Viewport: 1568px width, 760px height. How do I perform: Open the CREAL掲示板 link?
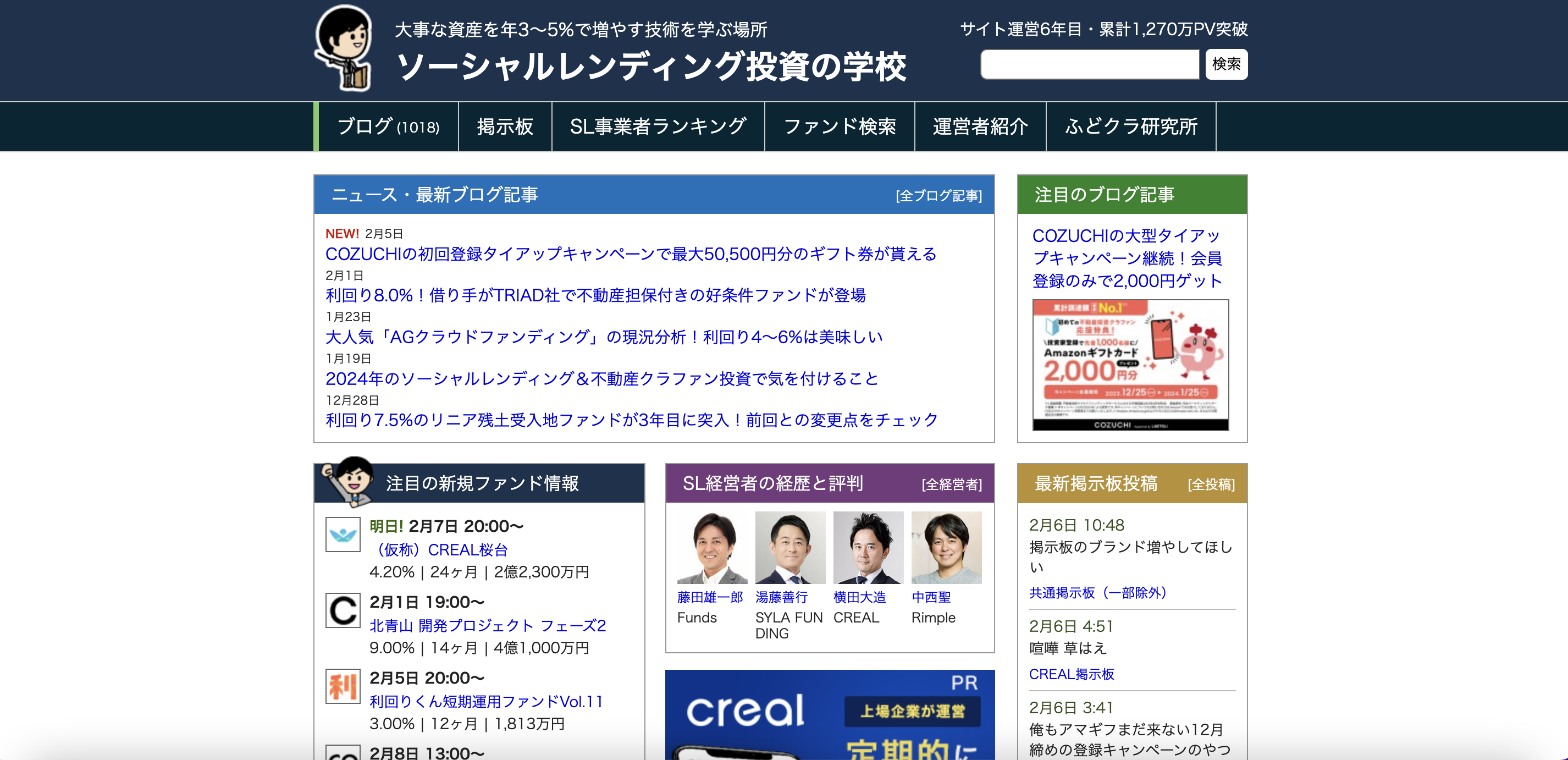tap(1072, 674)
